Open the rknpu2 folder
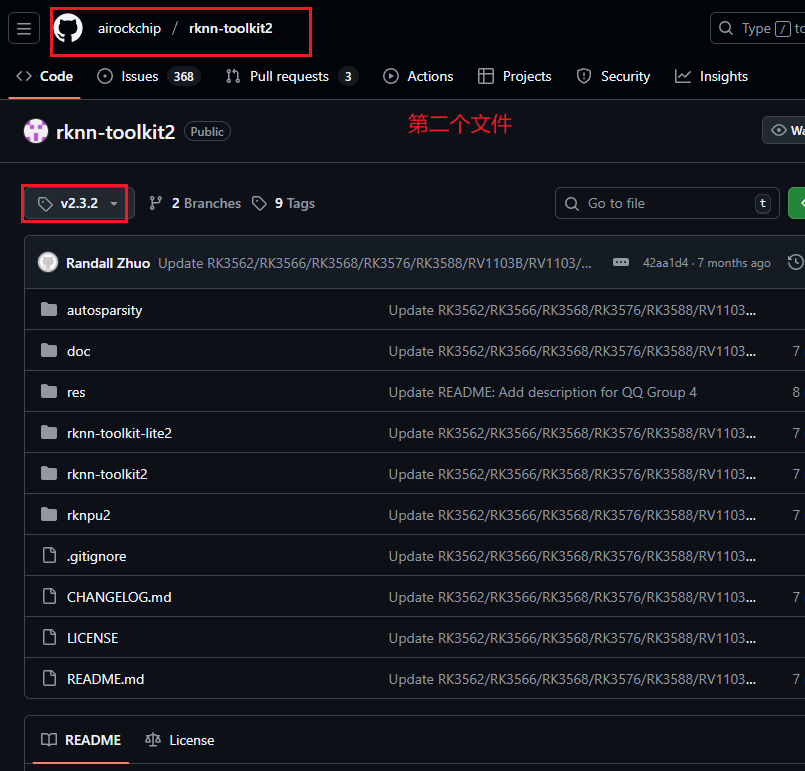The height and width of the screenshot is (771, 805). pyautogui.click(x=89, y=515)
